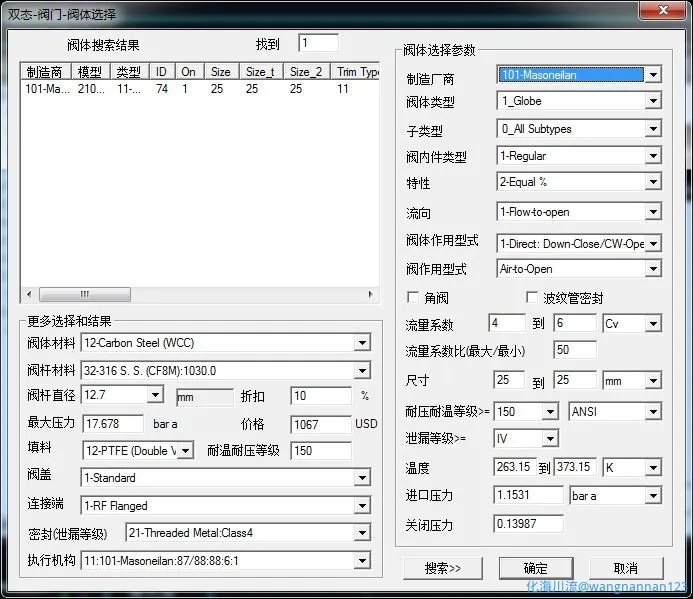Screen dimensions: 693x599
Task: Open the 填料 PTFE dropdown
Action: [x=186, y=451]
